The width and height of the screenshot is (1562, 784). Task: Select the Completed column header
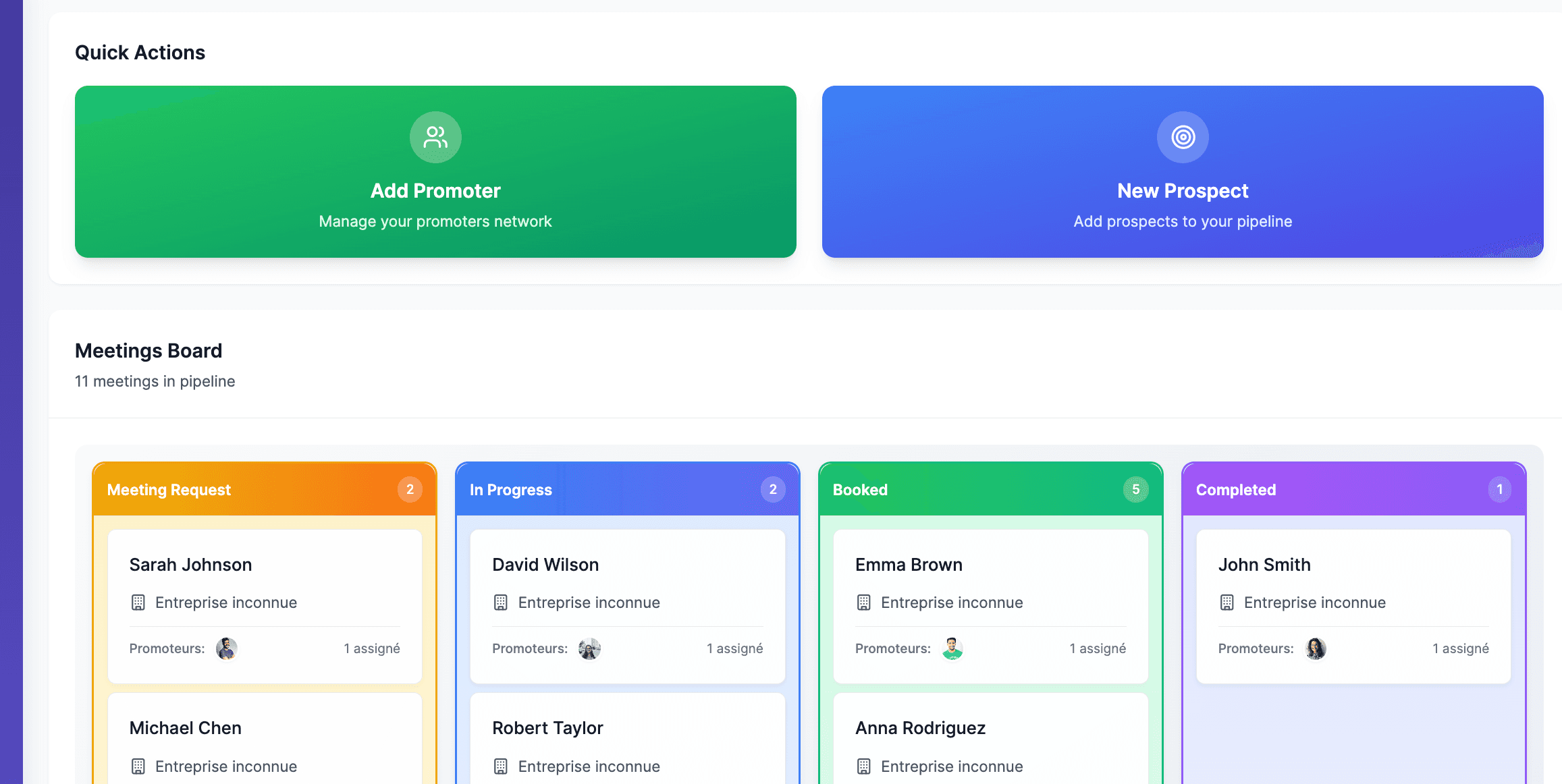click(1354, 489)
